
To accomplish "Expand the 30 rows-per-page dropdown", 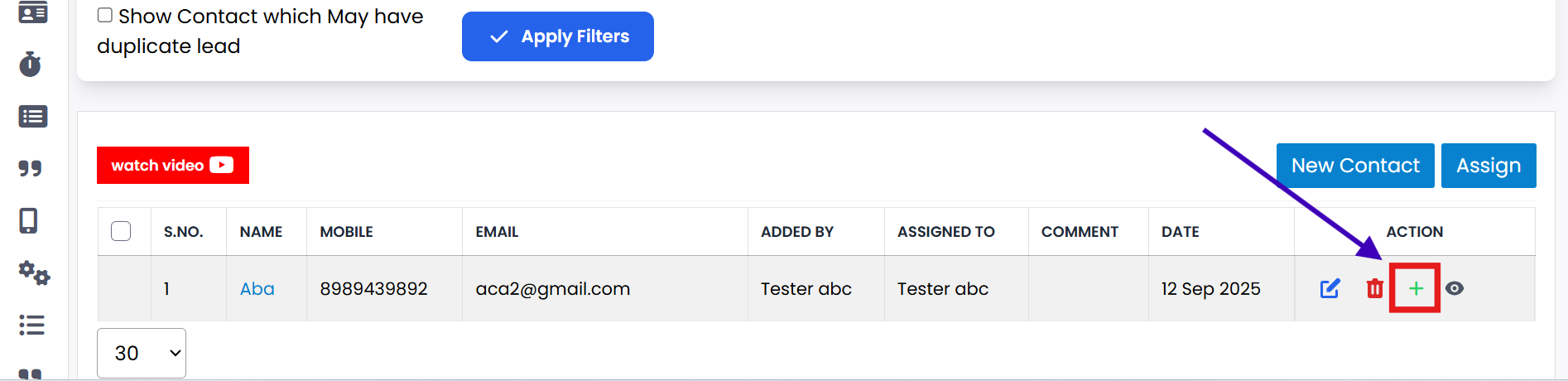I will point(142,353).
